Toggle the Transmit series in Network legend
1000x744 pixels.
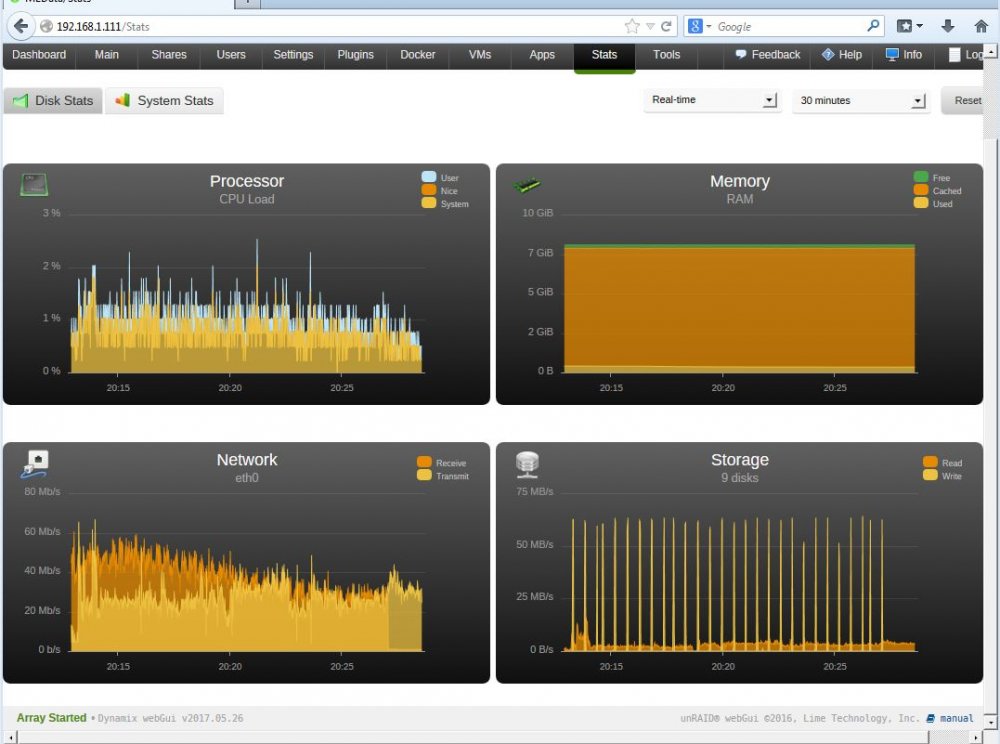443,476
